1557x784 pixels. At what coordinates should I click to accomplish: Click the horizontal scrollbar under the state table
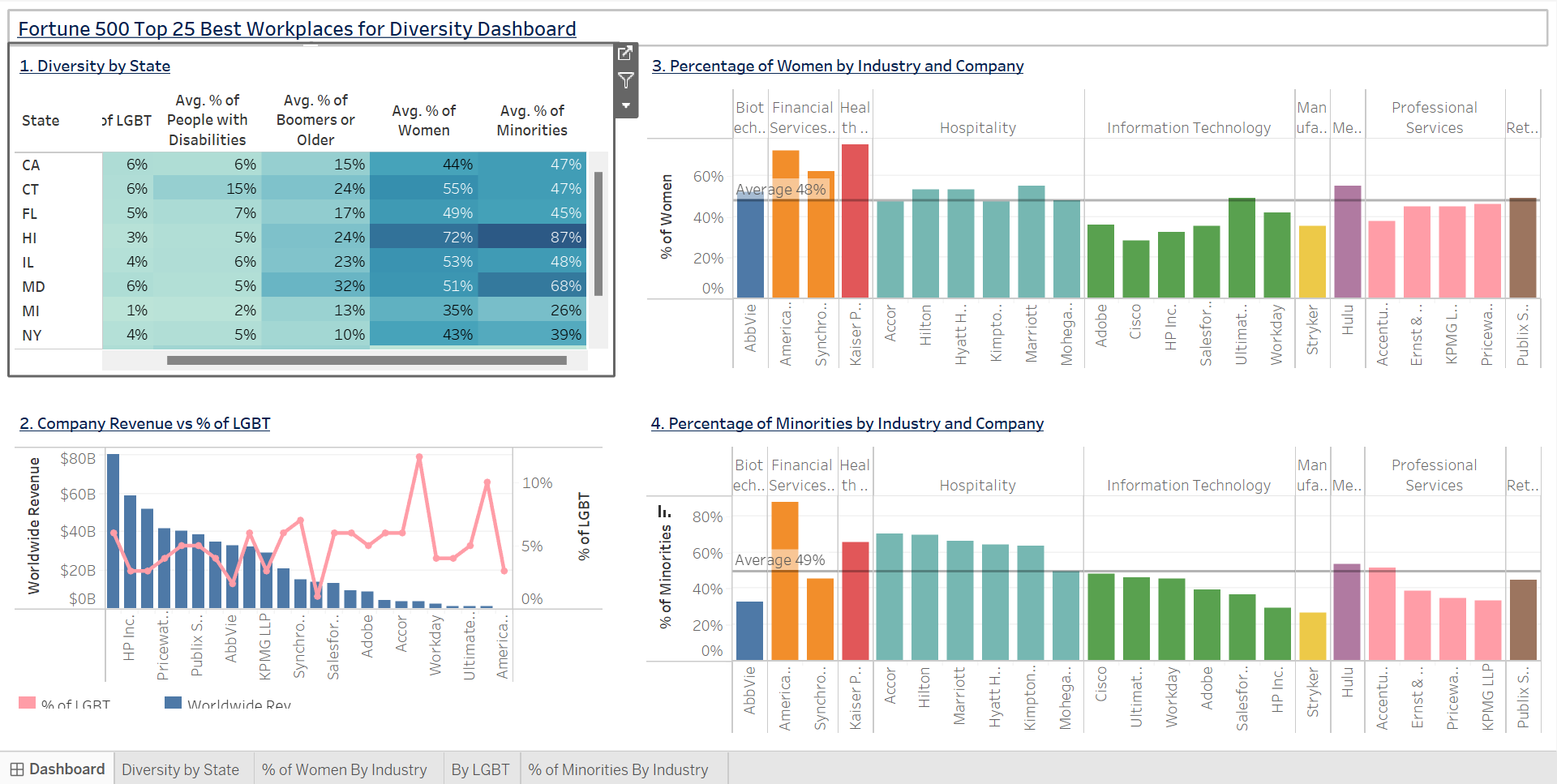click(367, 360)
